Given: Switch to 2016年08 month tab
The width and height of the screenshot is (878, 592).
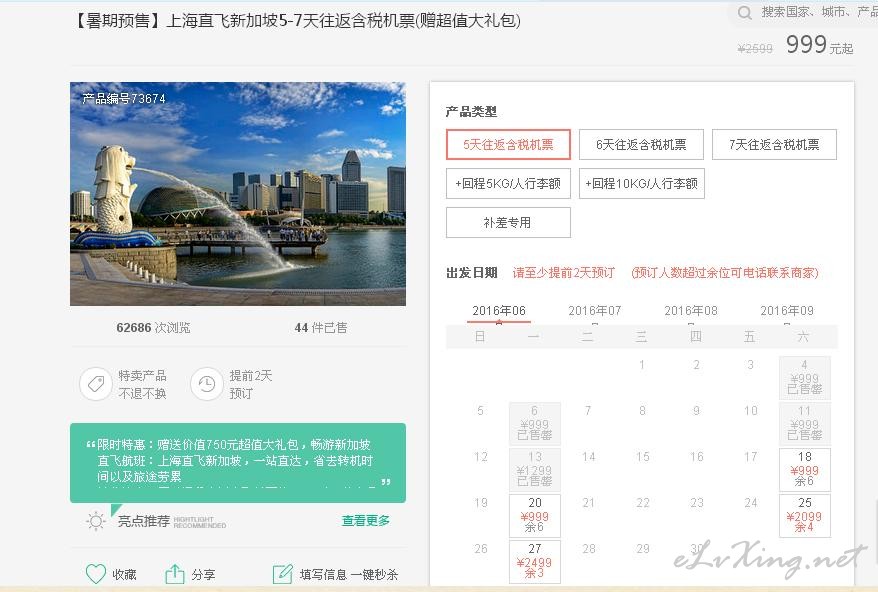Looking at the screenshot, I should pyautogui.click(x=691, y=311).
